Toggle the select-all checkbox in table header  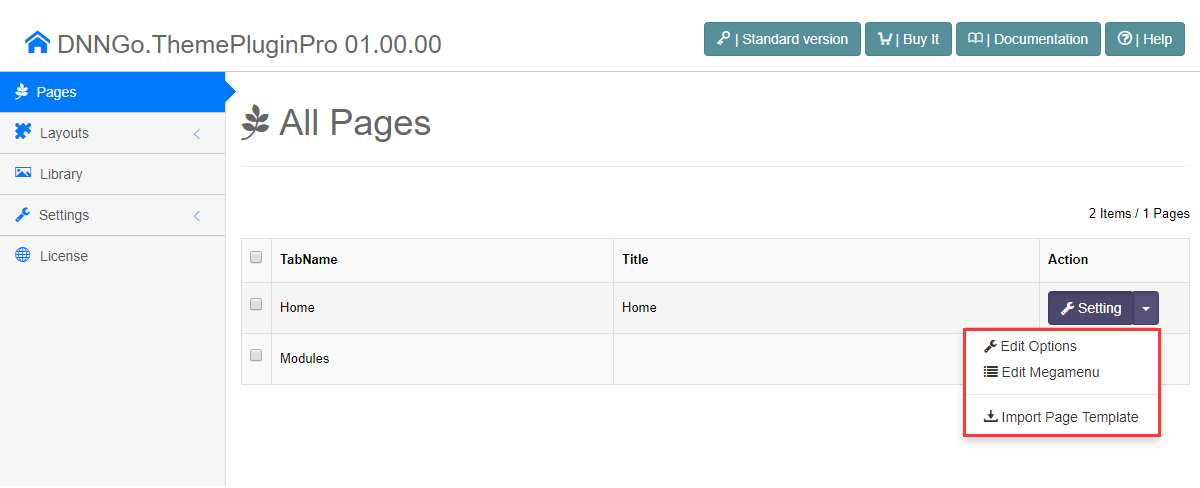tap(256, 257)
